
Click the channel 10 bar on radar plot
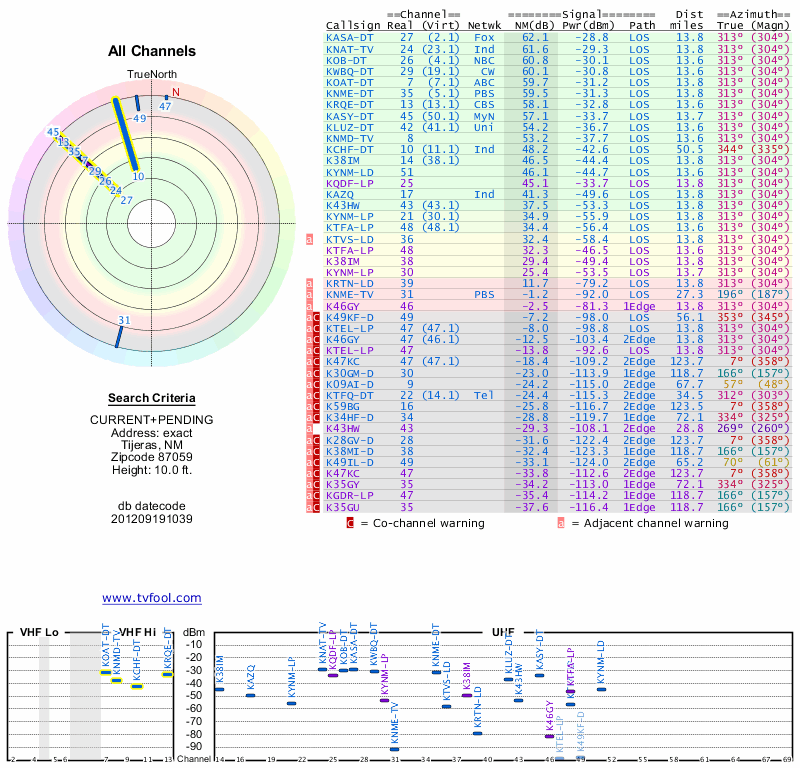(125, 134)
